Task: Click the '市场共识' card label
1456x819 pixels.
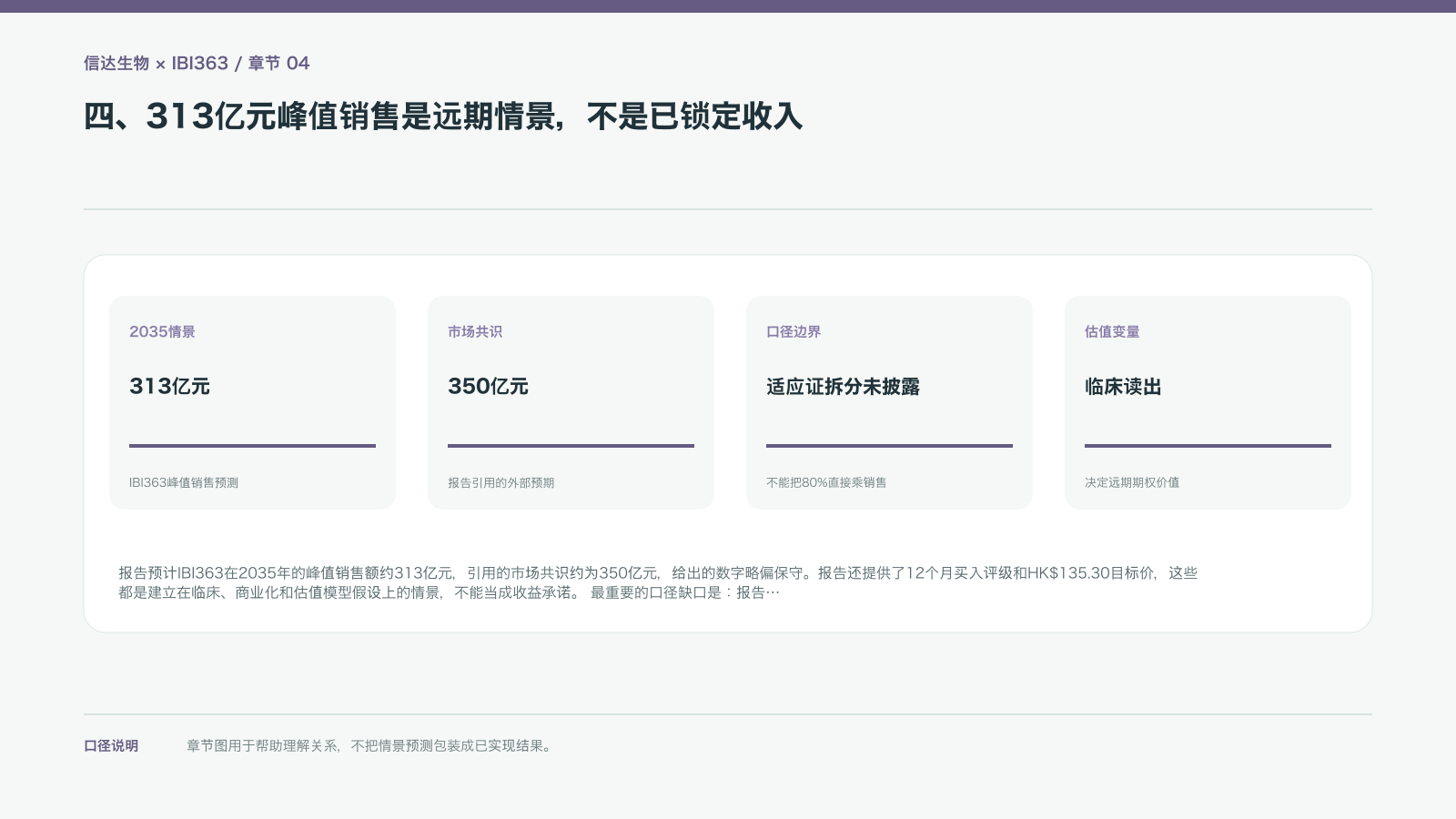Action: [475, 331]
